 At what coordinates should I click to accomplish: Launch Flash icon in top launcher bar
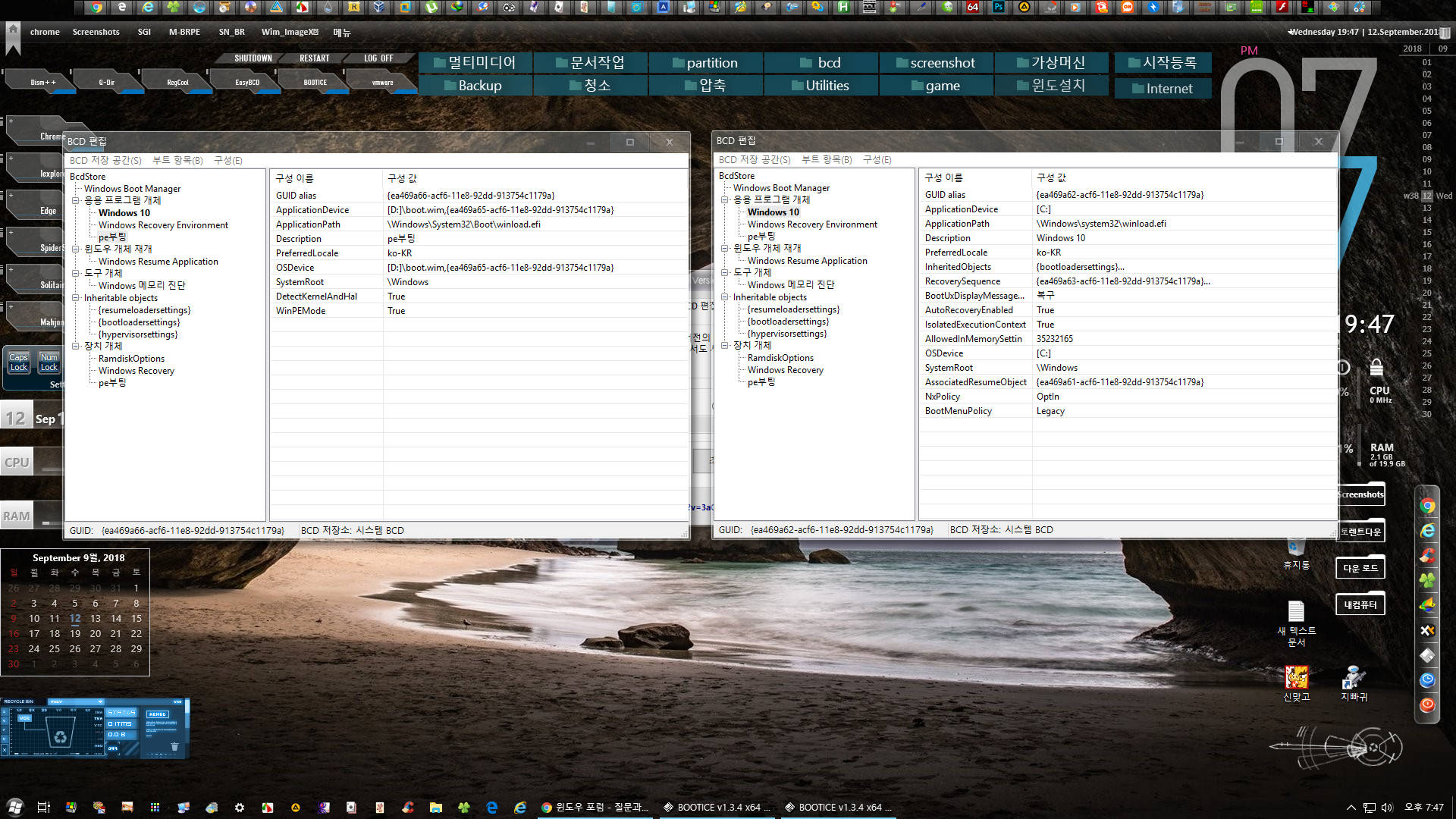click(x=1282, y=8)
